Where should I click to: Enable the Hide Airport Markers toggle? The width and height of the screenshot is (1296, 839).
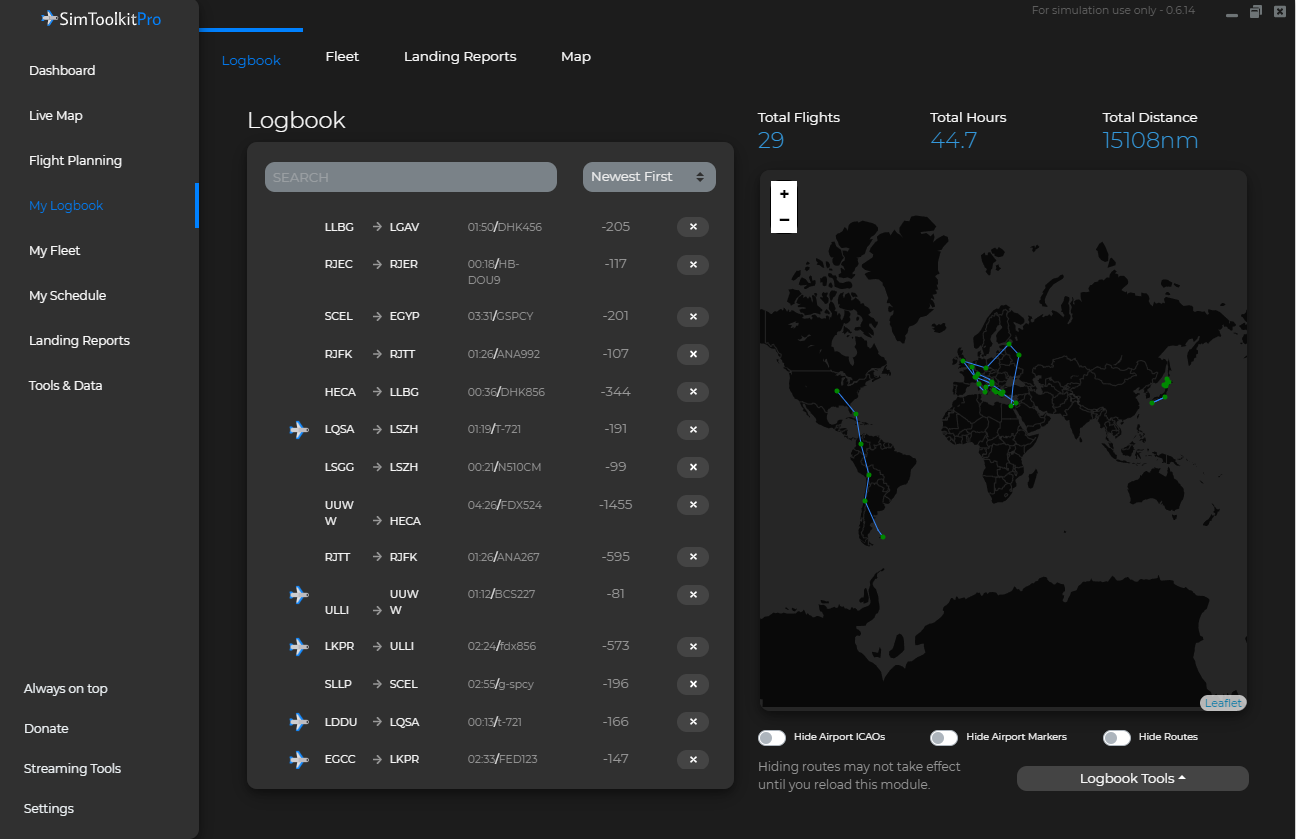(x=944, y=738)
